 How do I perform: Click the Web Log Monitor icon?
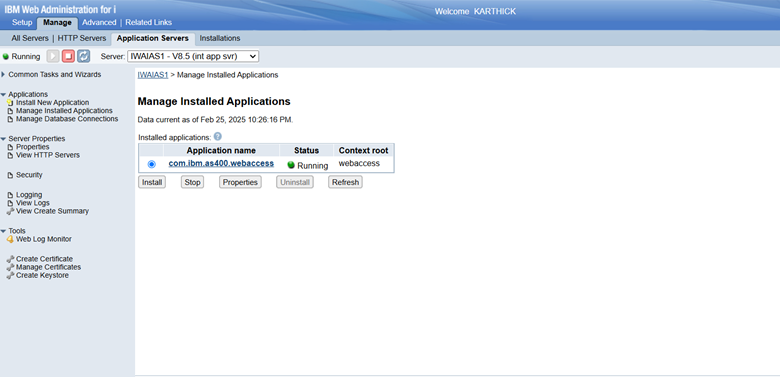[x=10, y=239]
